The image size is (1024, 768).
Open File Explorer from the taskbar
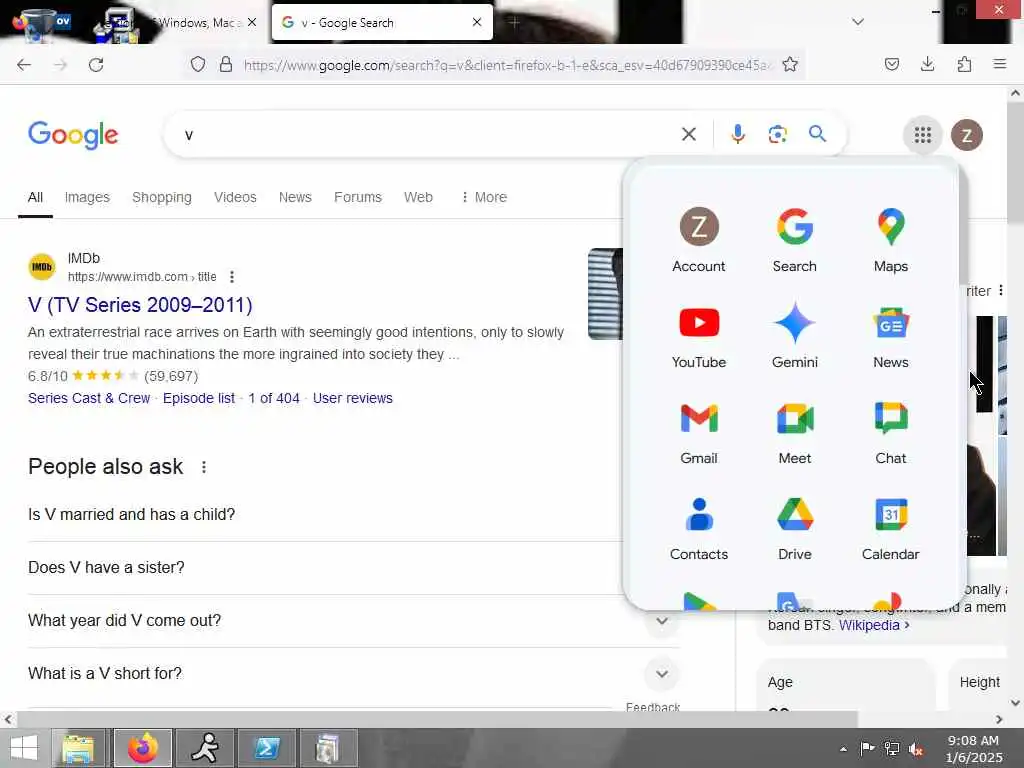coord(78,748)
